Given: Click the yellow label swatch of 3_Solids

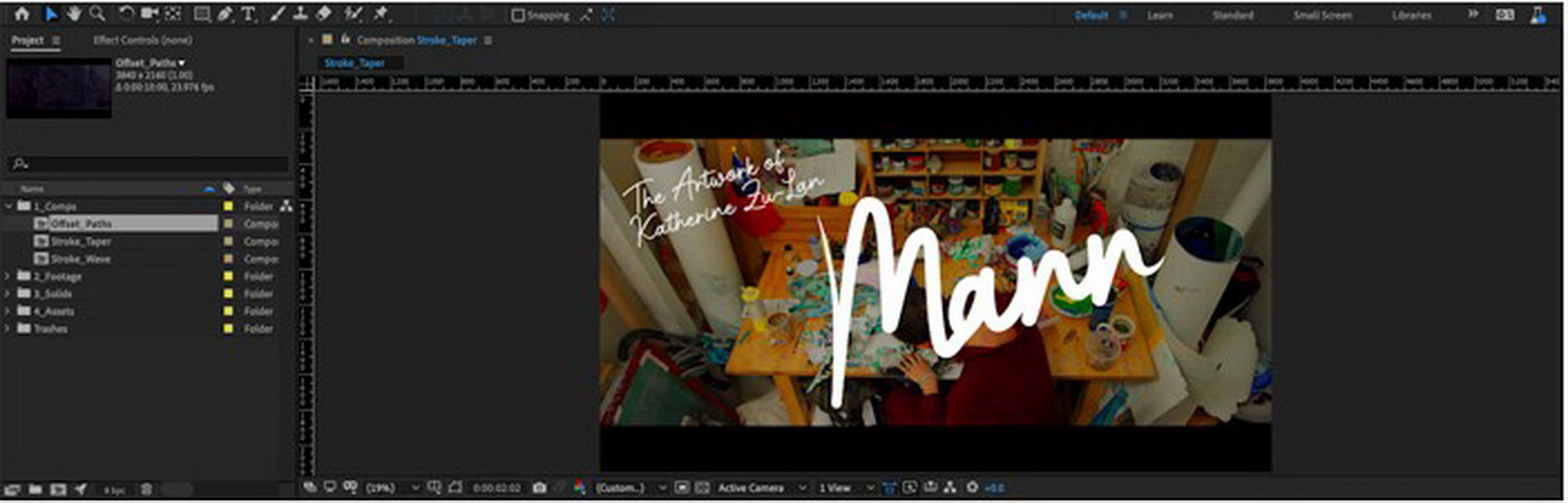Looking at the screenshot, I should click(228, 294).
